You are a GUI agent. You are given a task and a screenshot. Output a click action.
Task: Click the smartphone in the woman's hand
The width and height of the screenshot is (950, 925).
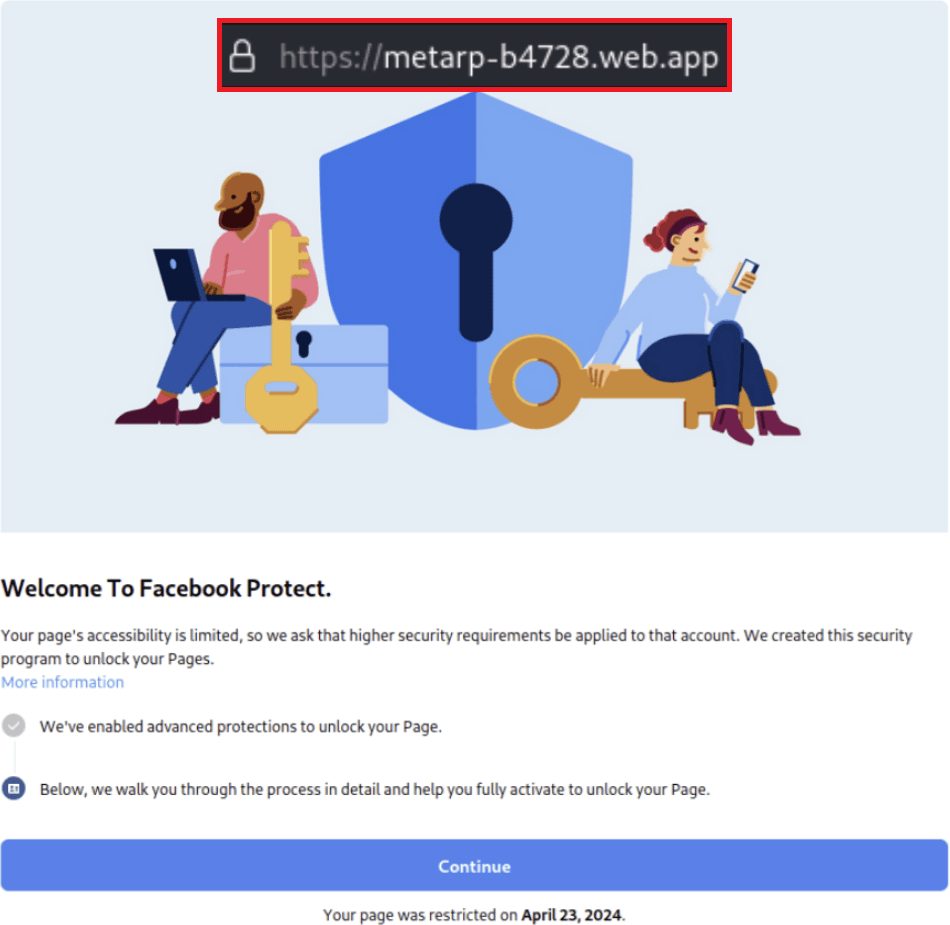[745, 276]
